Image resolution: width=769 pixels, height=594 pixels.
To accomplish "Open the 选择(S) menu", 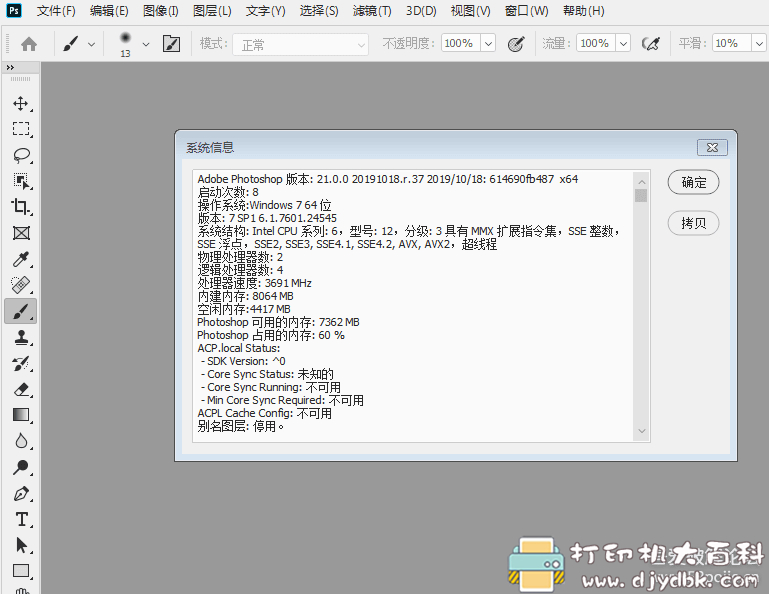I will pos(319,11).
